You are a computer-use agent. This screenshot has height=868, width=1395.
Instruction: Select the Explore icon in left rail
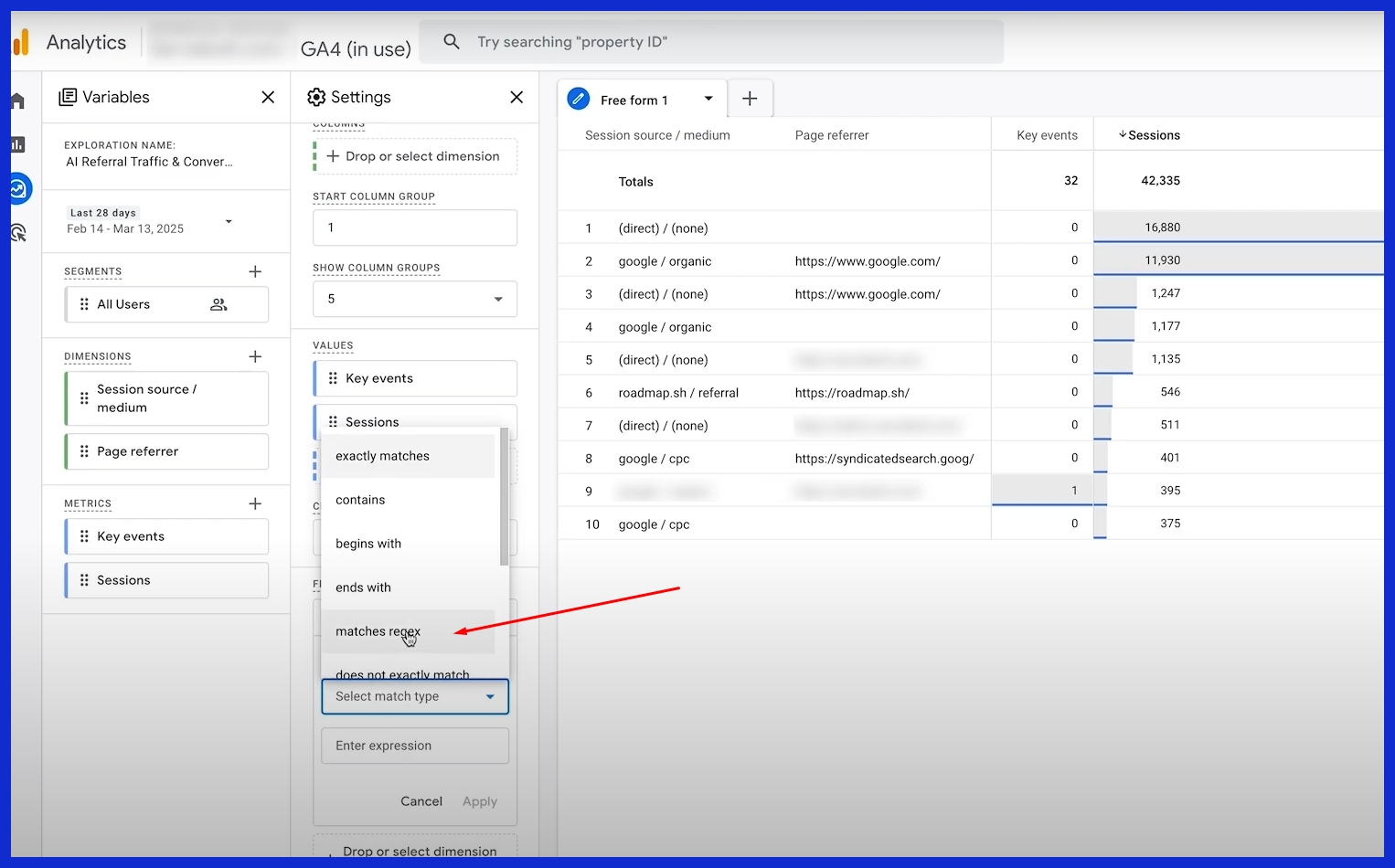[x=19, y=188]
